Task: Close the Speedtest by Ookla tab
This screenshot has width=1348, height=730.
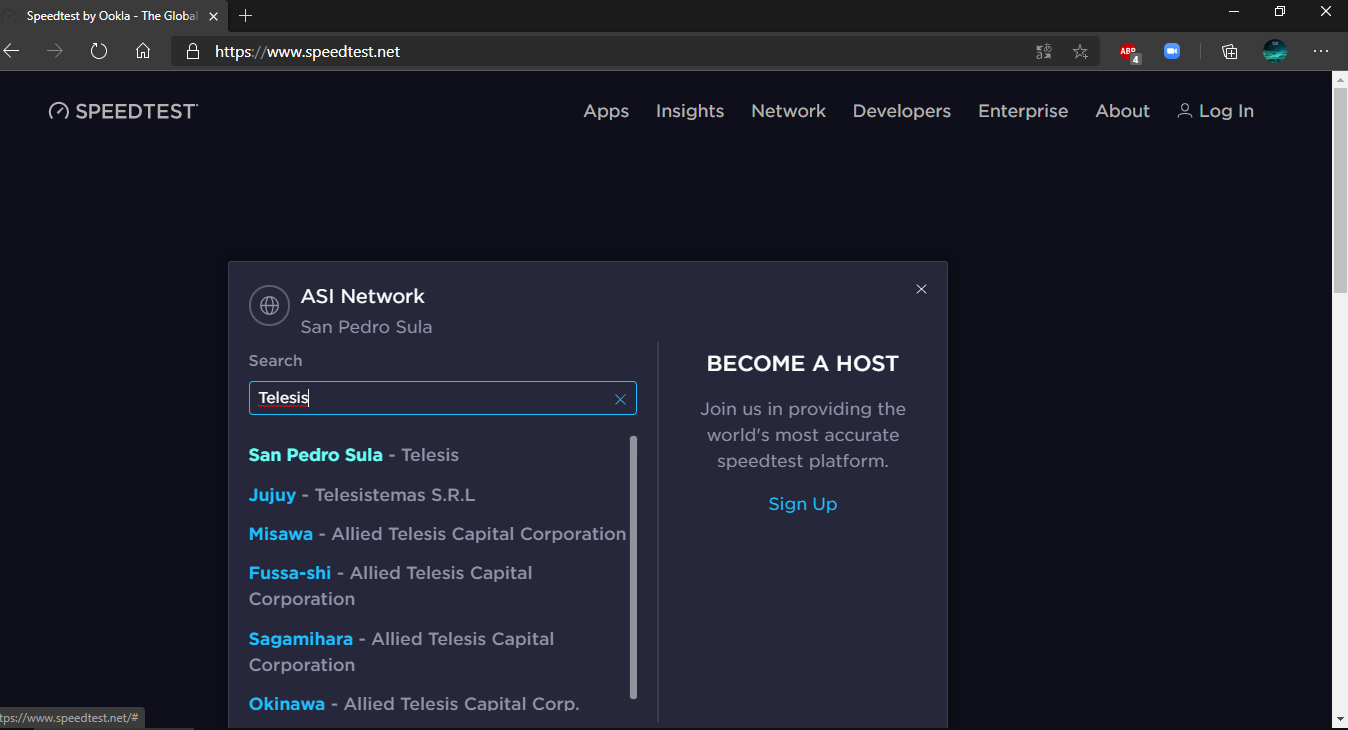Action: [x=213, y=16]
